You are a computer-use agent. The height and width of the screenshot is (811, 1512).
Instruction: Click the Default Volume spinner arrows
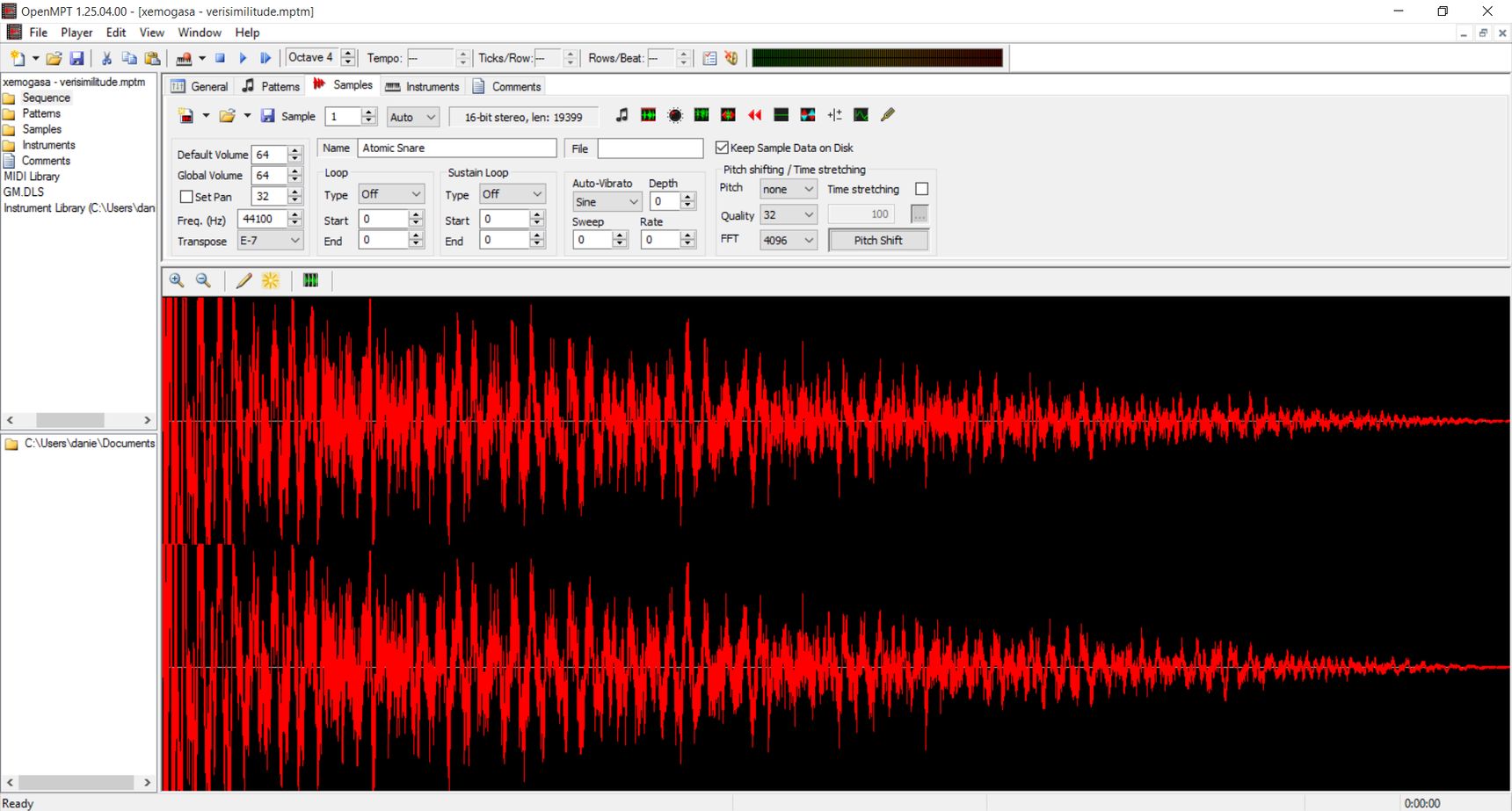pos(295,155)
